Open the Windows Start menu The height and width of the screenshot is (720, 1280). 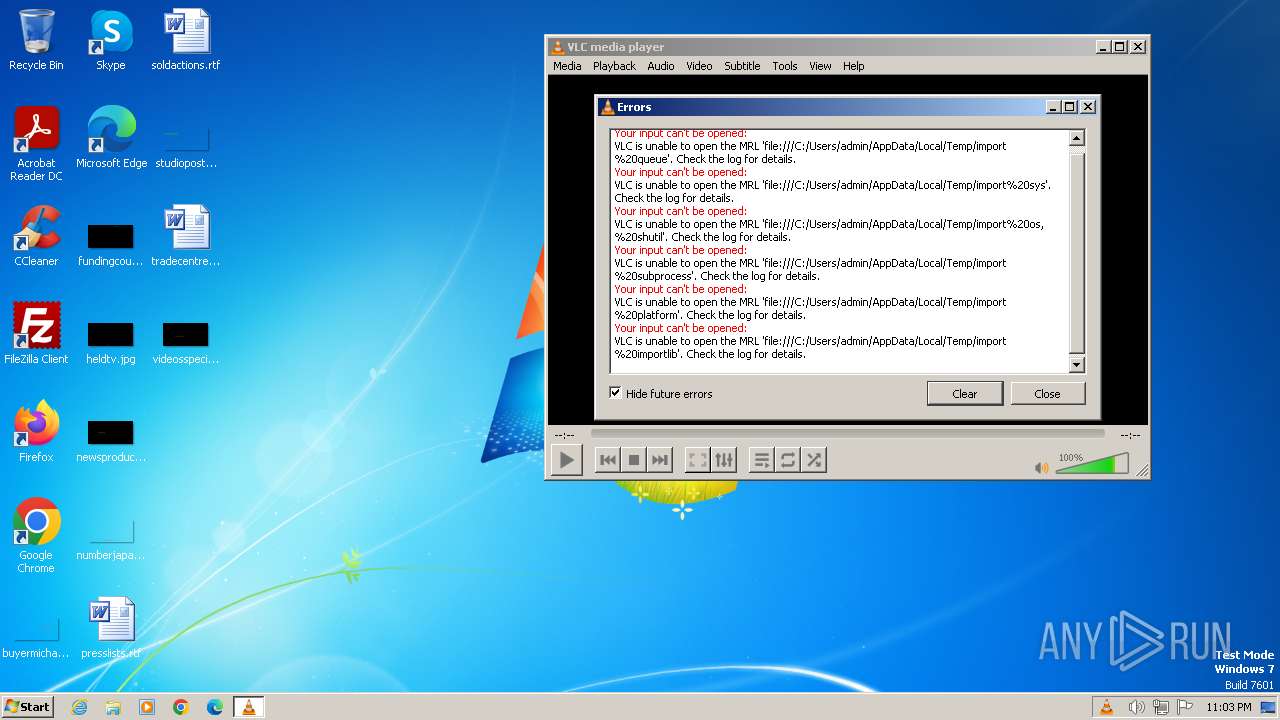click(x=28, y=706)
